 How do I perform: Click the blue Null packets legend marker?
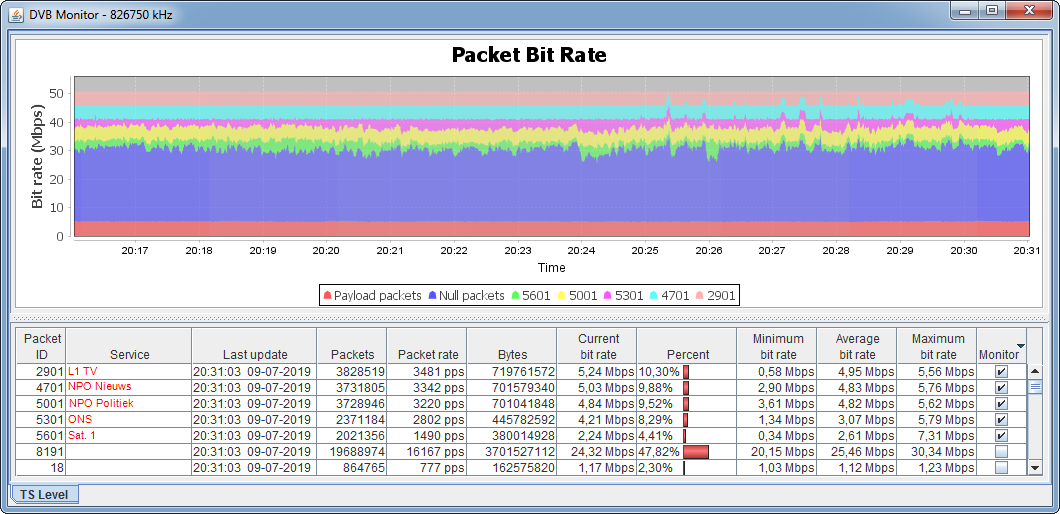[x=432, y=296]
